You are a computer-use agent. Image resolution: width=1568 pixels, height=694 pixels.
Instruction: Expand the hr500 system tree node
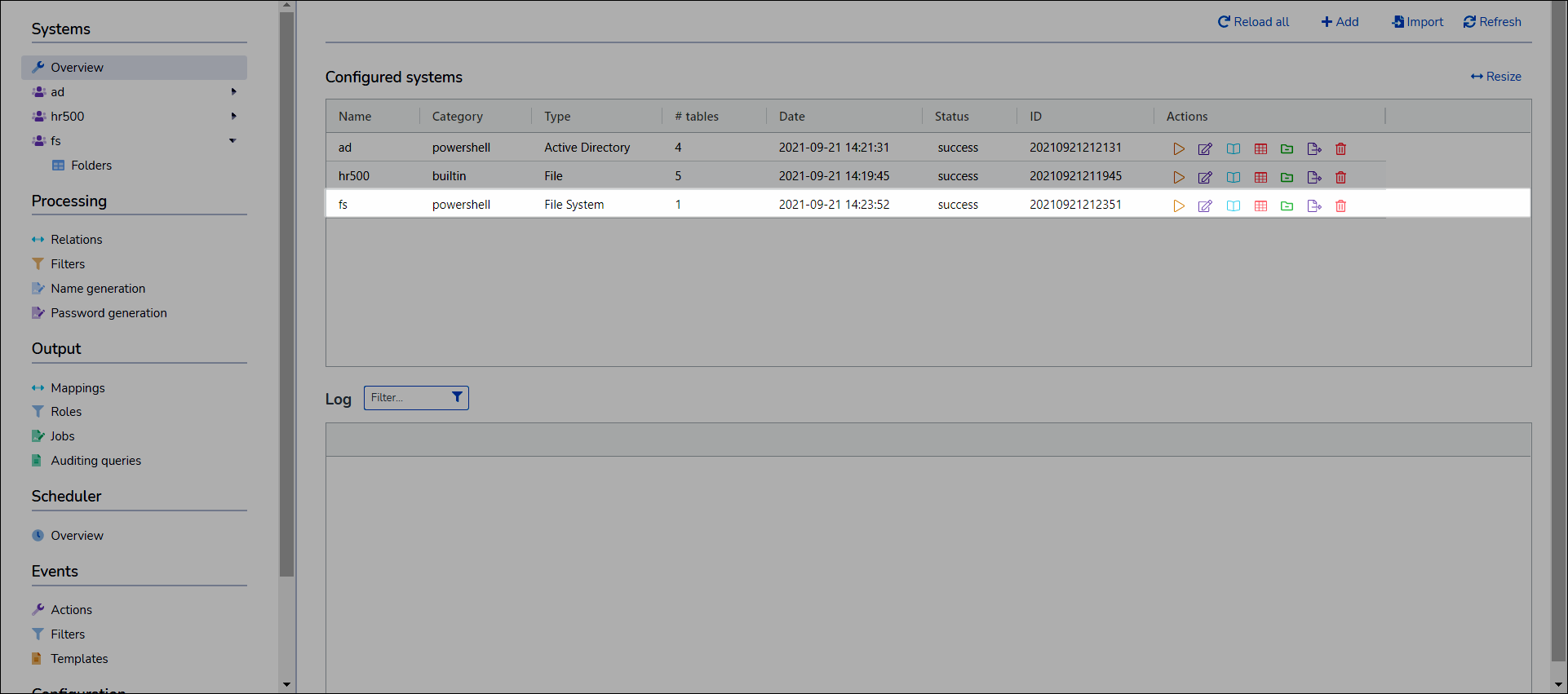[233, 117]
